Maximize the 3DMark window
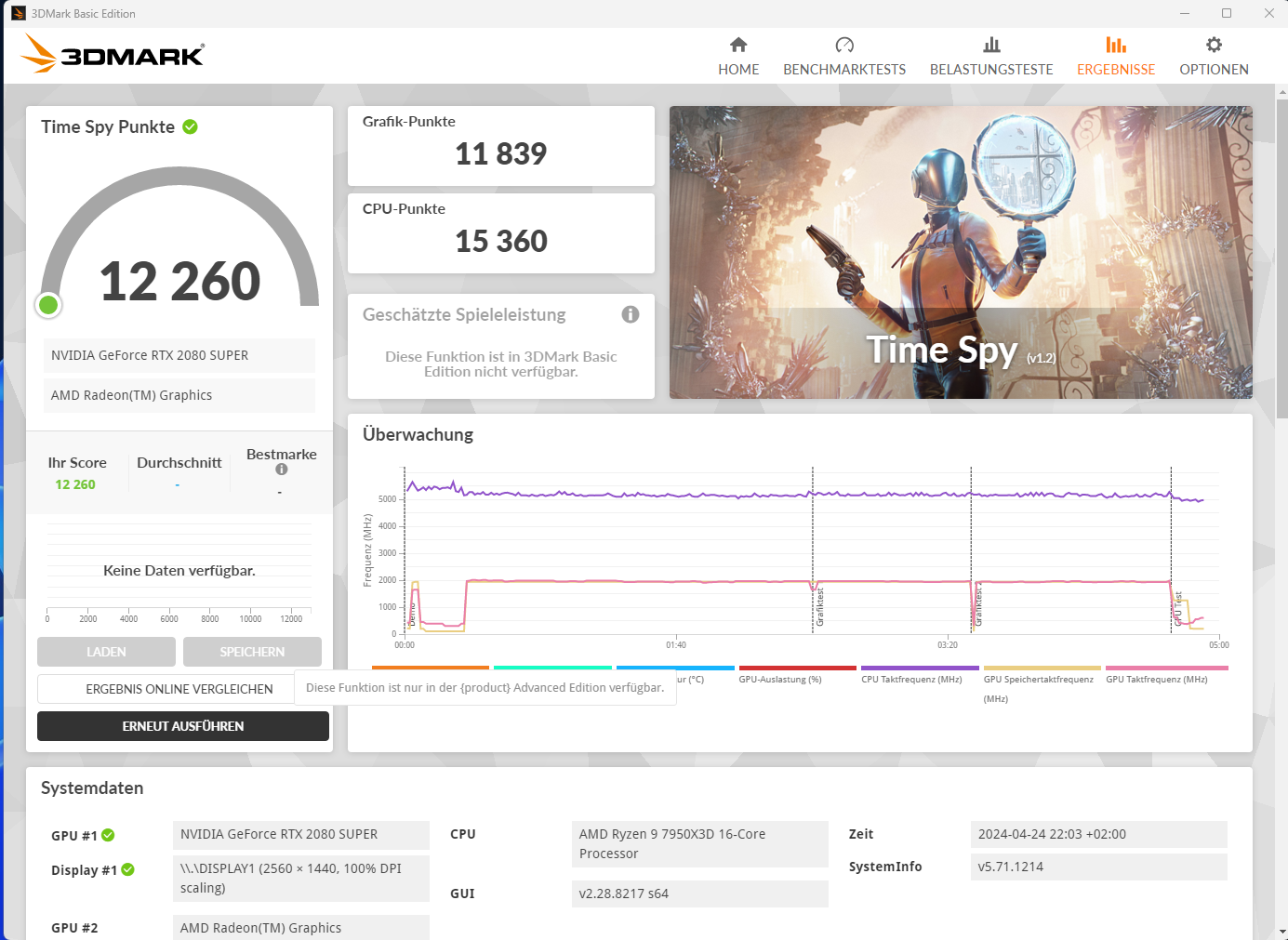 (1227, 13)
